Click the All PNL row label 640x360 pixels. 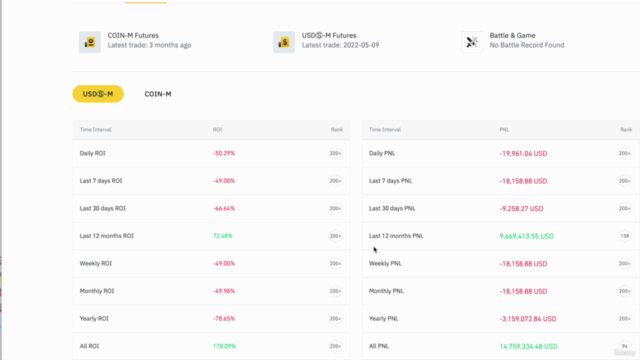point(379,346)
